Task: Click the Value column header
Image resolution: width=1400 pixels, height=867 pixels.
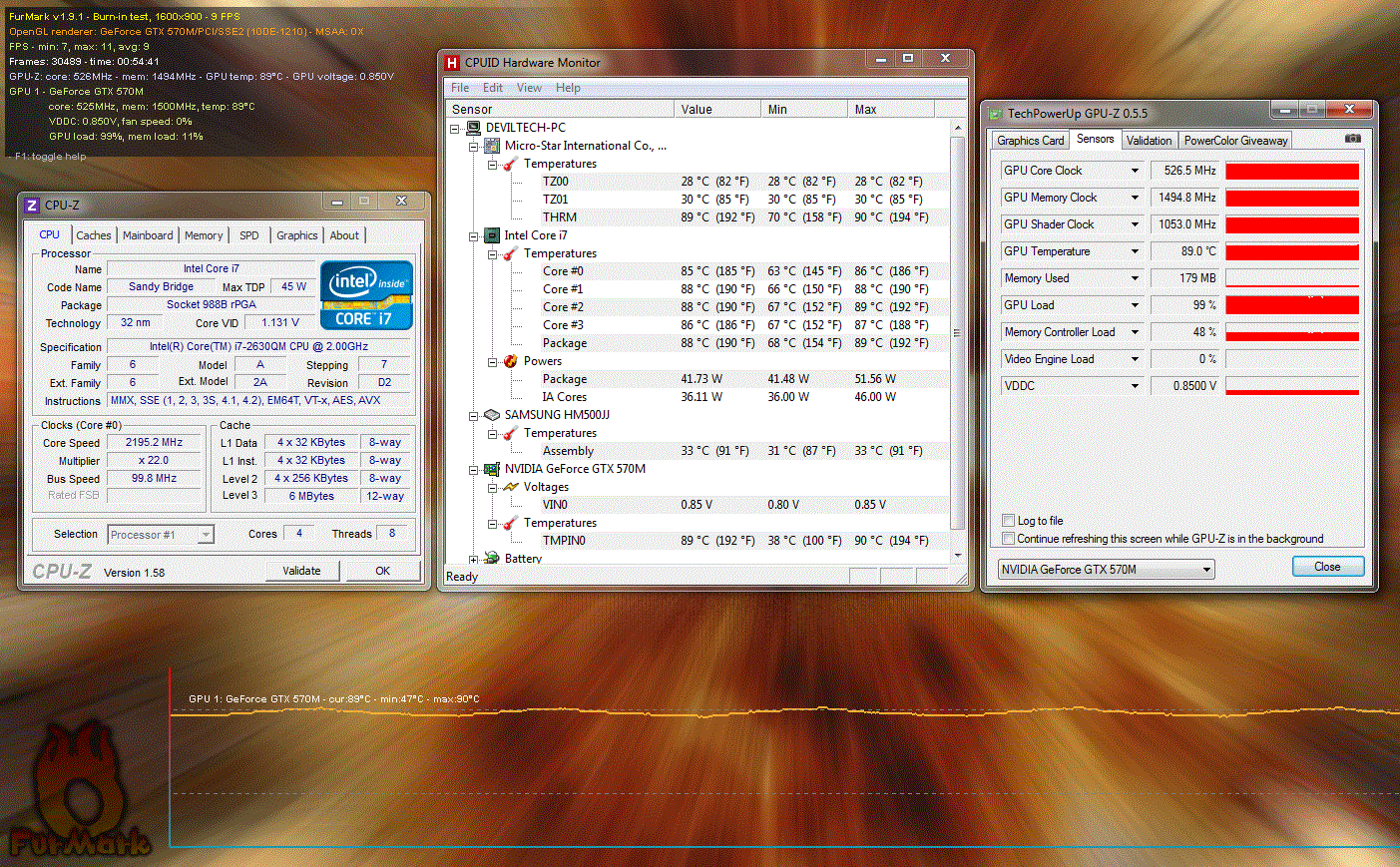Action: (718, 110)
